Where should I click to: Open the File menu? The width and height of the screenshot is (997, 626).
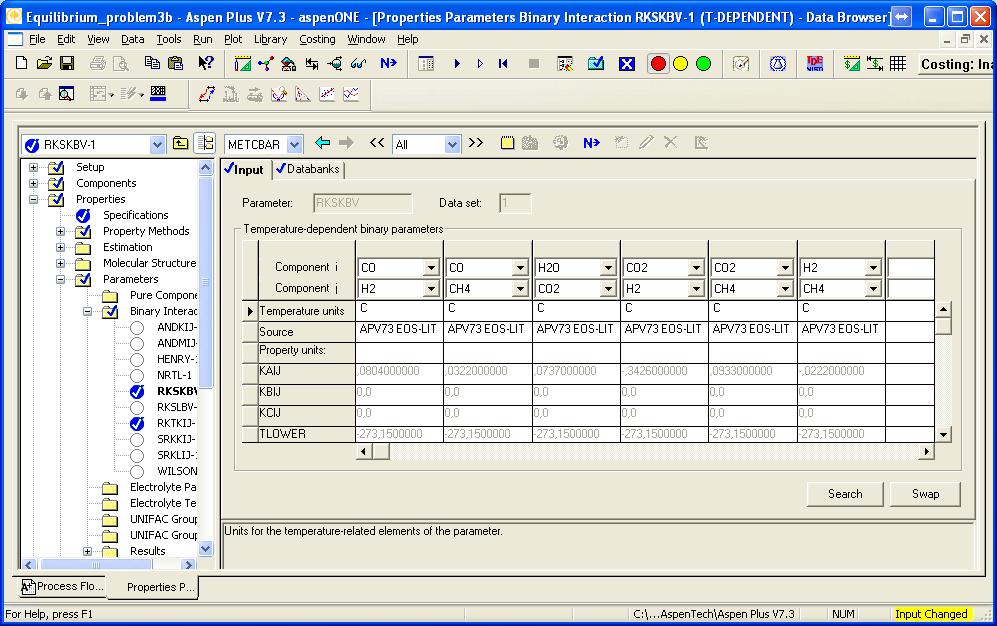click(37, 39)
